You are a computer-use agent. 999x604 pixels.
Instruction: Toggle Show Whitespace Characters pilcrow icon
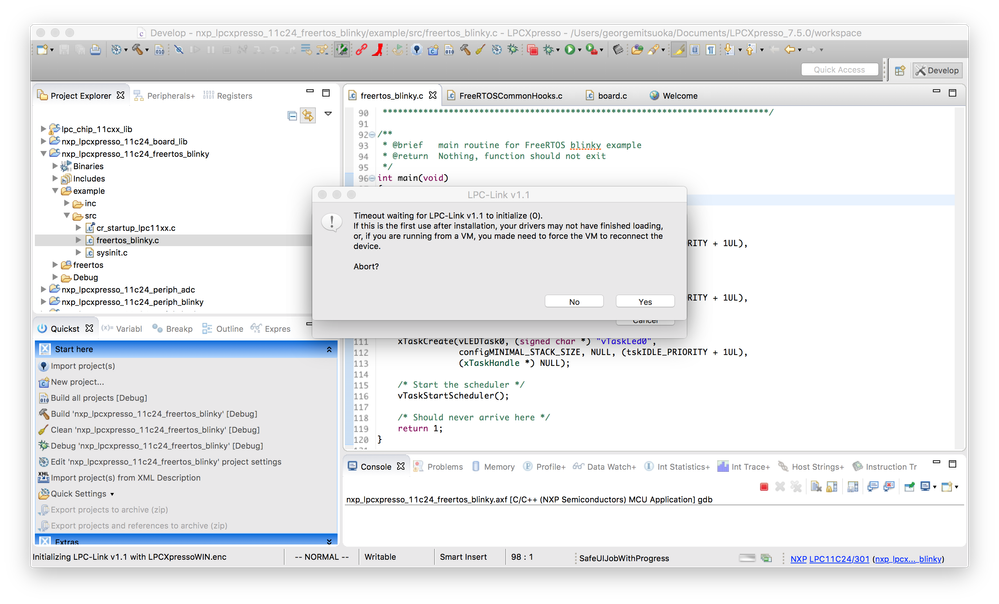click(x=710, y=50)
